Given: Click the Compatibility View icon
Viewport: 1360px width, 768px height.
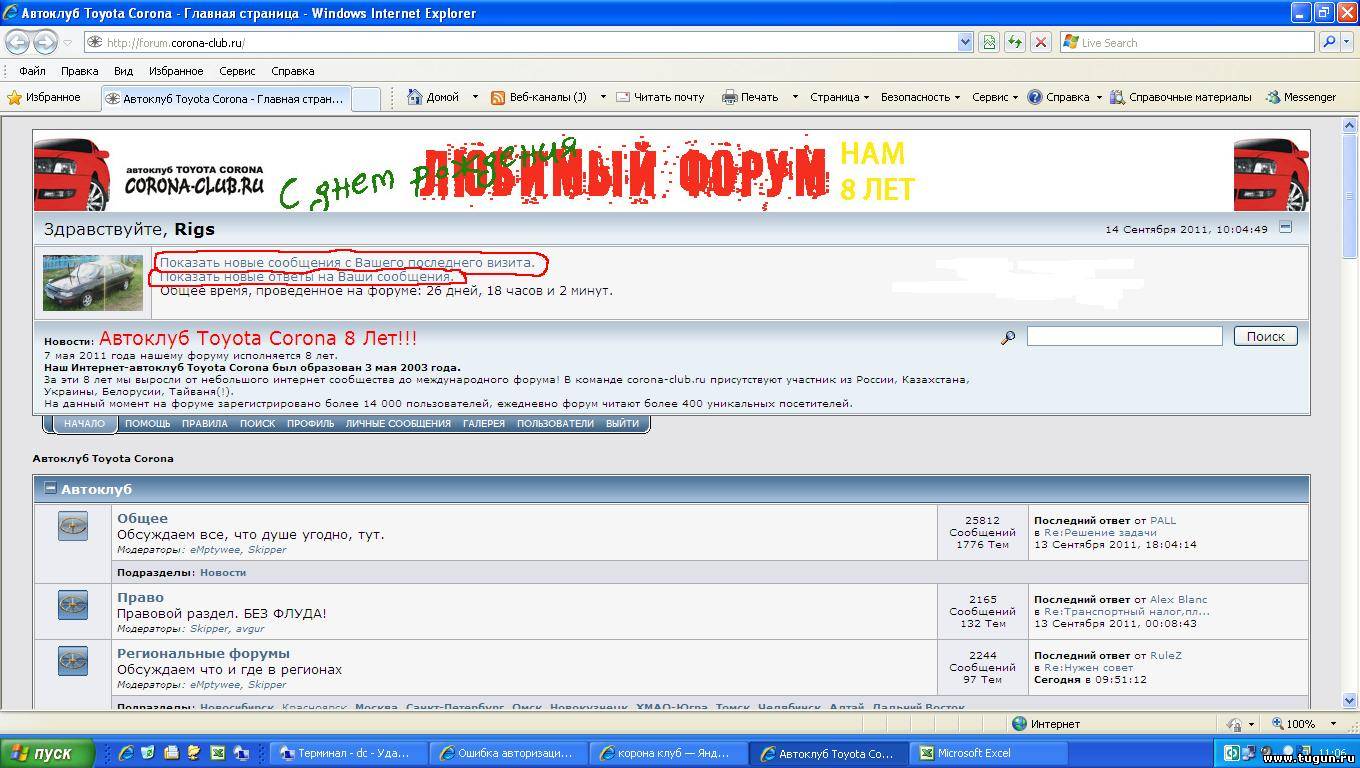Looking at the screenshot, I should coord(989,42).
